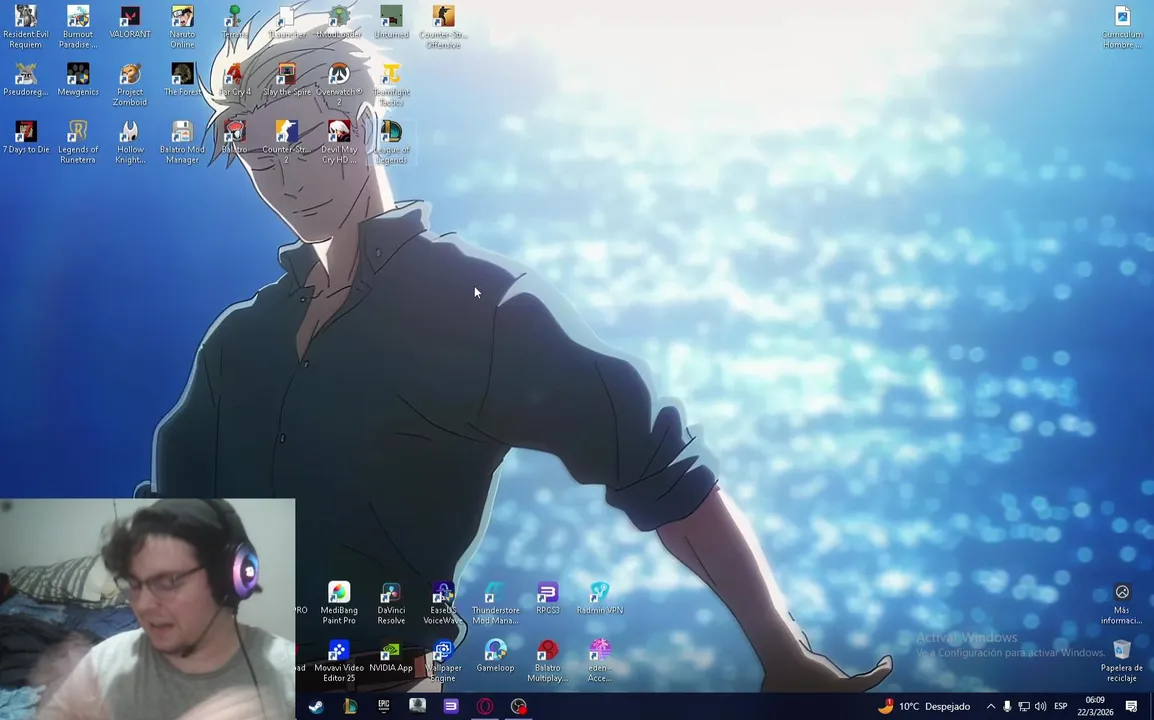This screenshot has width=1154, height=720.
Task: Open the Counter-Strike 2 desktop shortcut
Action: pos(287,142)
